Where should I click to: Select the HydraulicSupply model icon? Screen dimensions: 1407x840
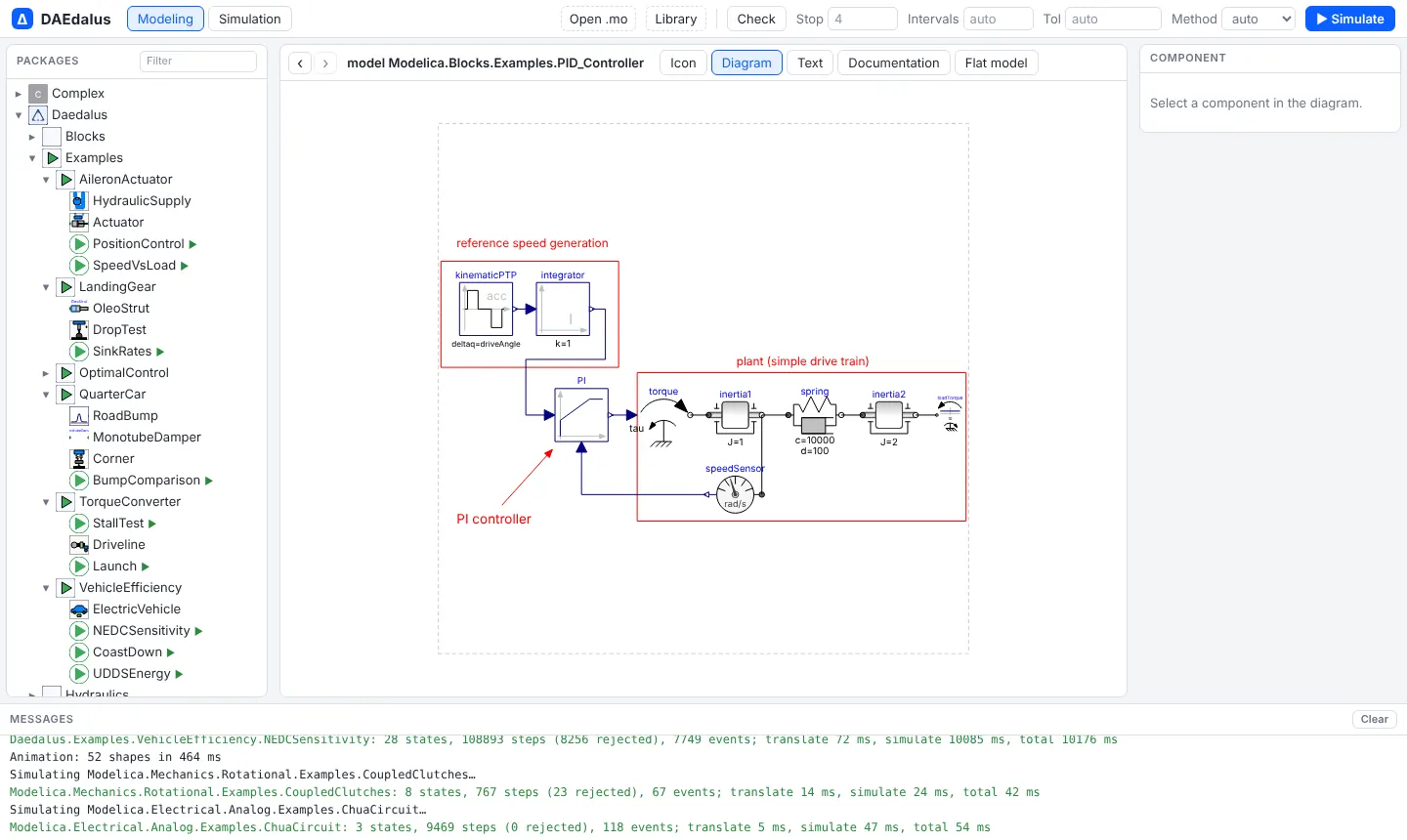(x=79, y=201)
